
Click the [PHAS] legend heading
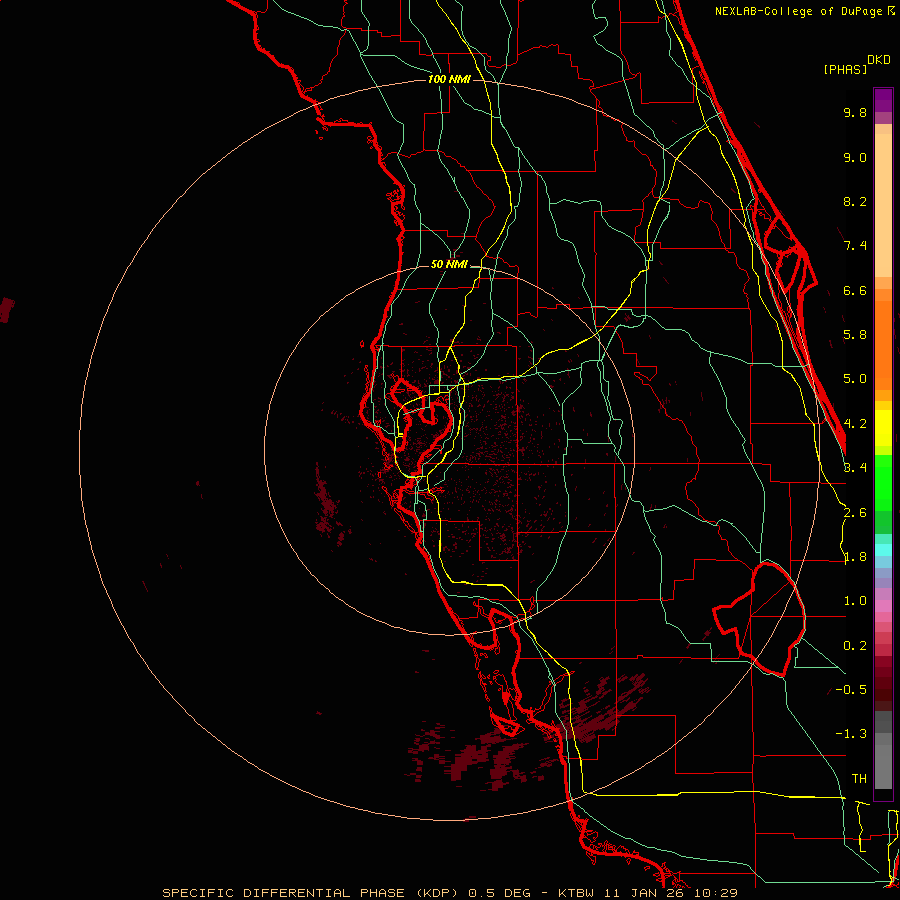(845, 69)
